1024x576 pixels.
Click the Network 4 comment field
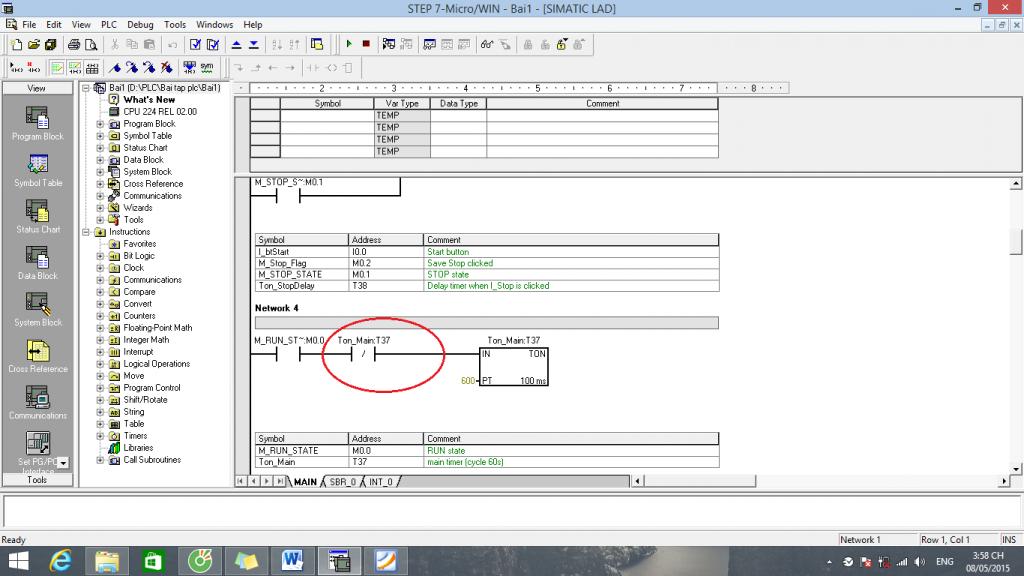(487, 323)
